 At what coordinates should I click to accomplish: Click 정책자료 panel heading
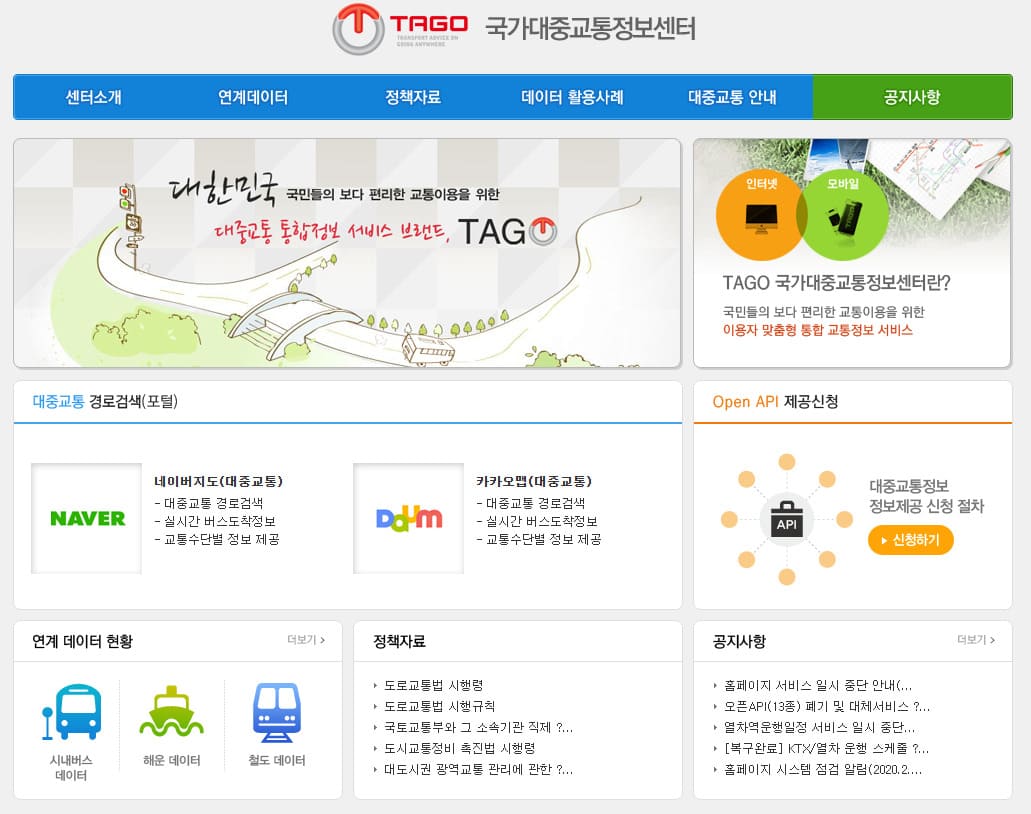pyautogui.click(x=399, y=641)
